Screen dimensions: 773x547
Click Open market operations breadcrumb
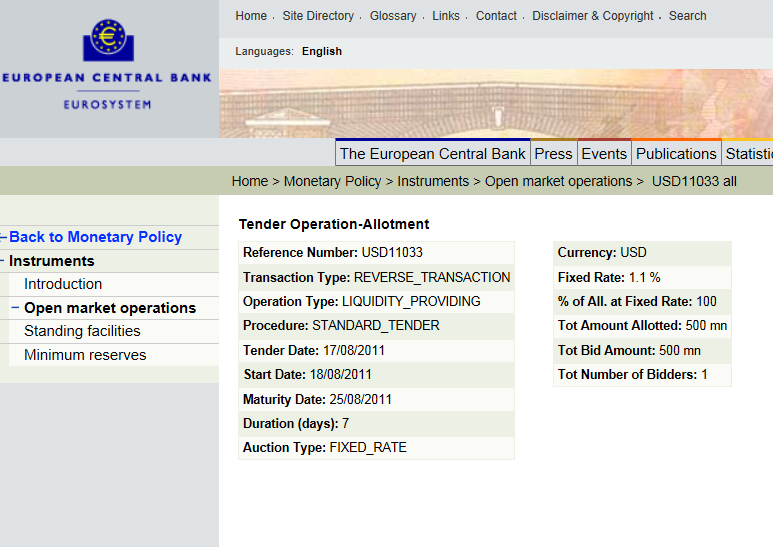coord(558,181)
